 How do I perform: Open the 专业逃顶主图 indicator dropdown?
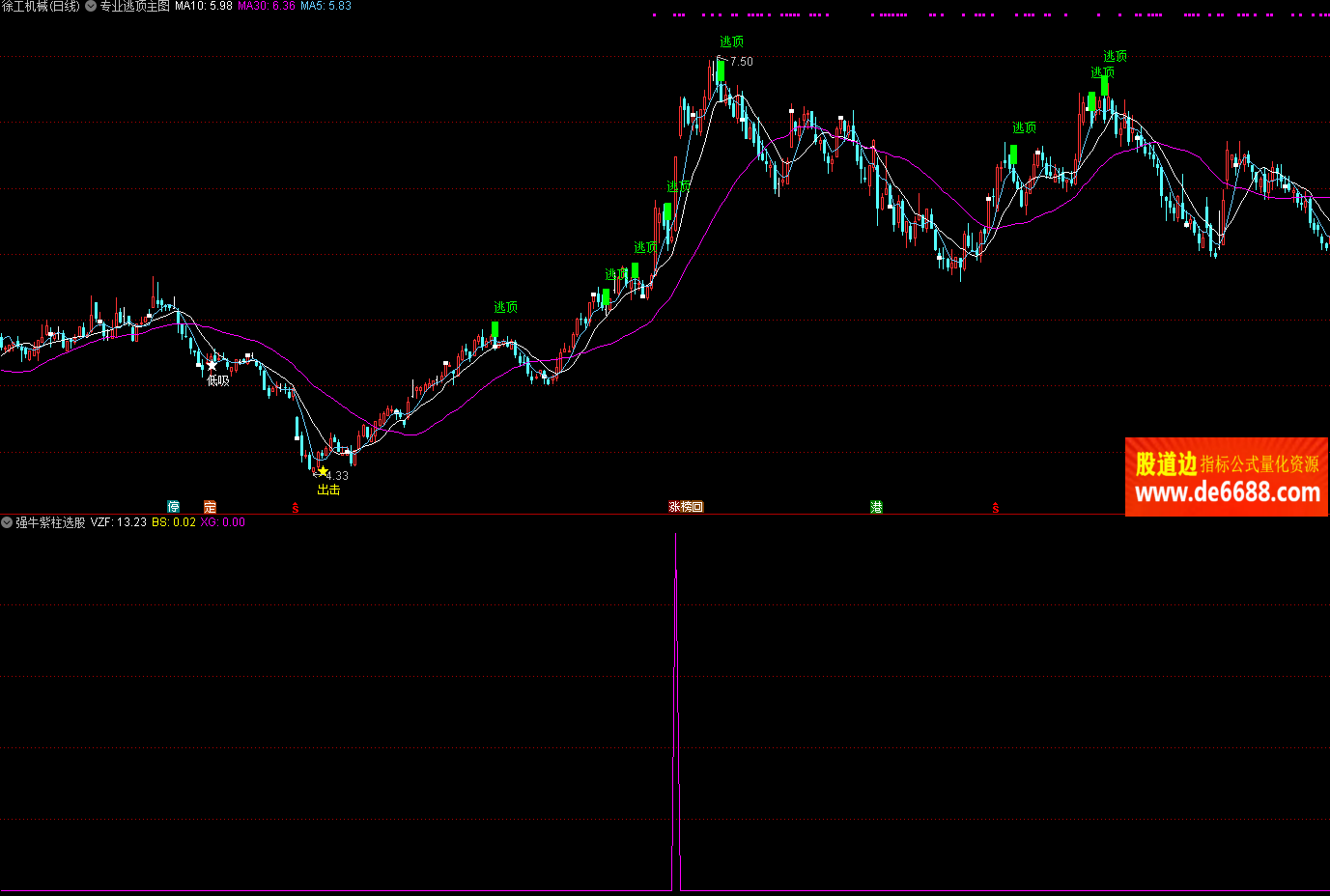click(92, 6)
